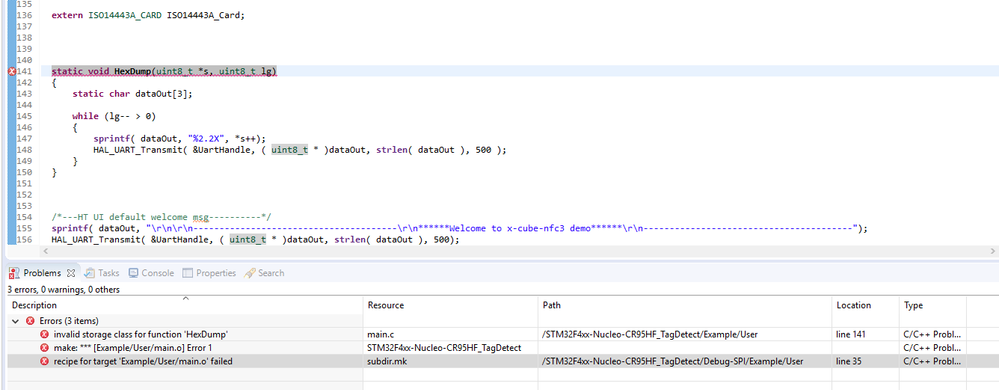999x390 pixels.
Task: Select error 'invalid storage class for function HexDump'
Action: coord(141,334)
